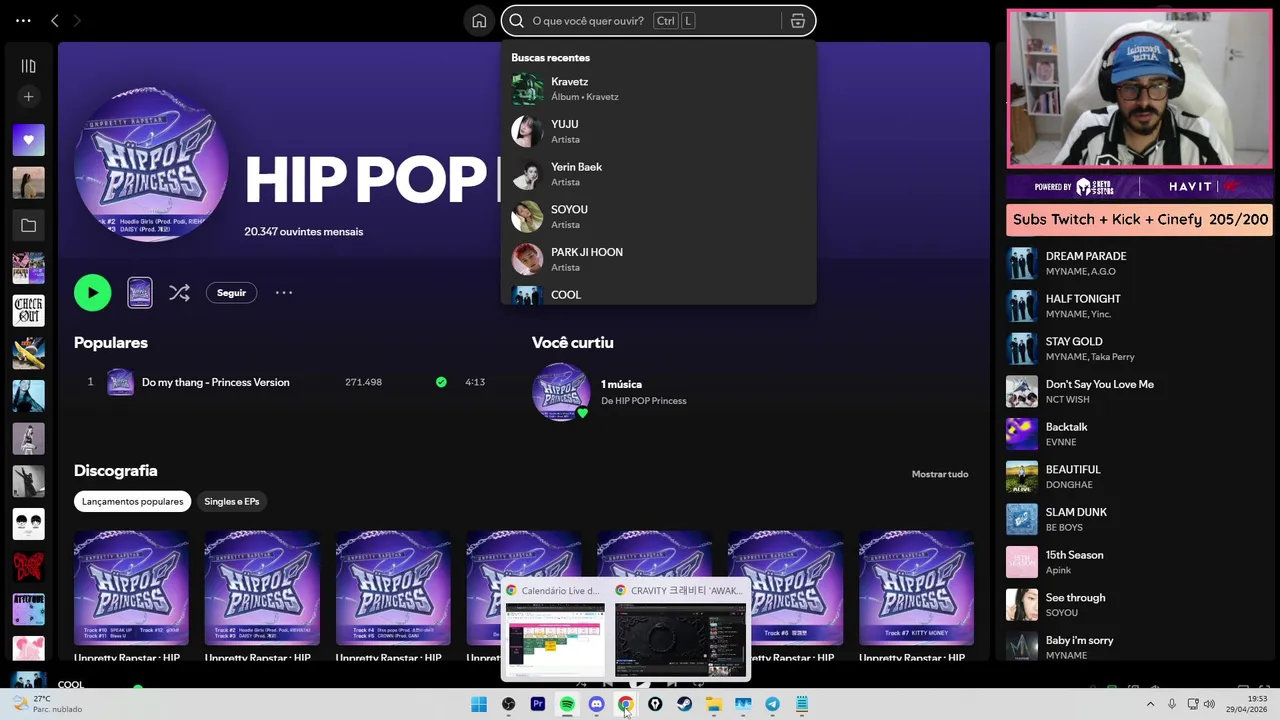
Task: Go forward with the right arrow
Action: point(77,20)
